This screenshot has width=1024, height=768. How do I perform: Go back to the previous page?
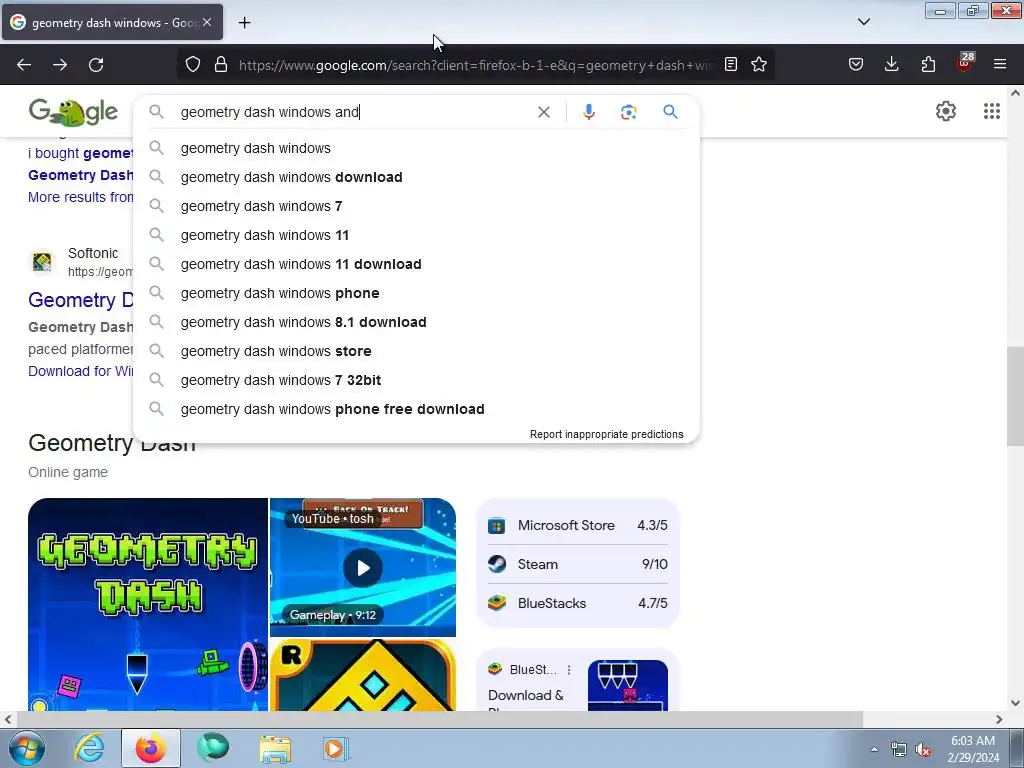(24, 65)
